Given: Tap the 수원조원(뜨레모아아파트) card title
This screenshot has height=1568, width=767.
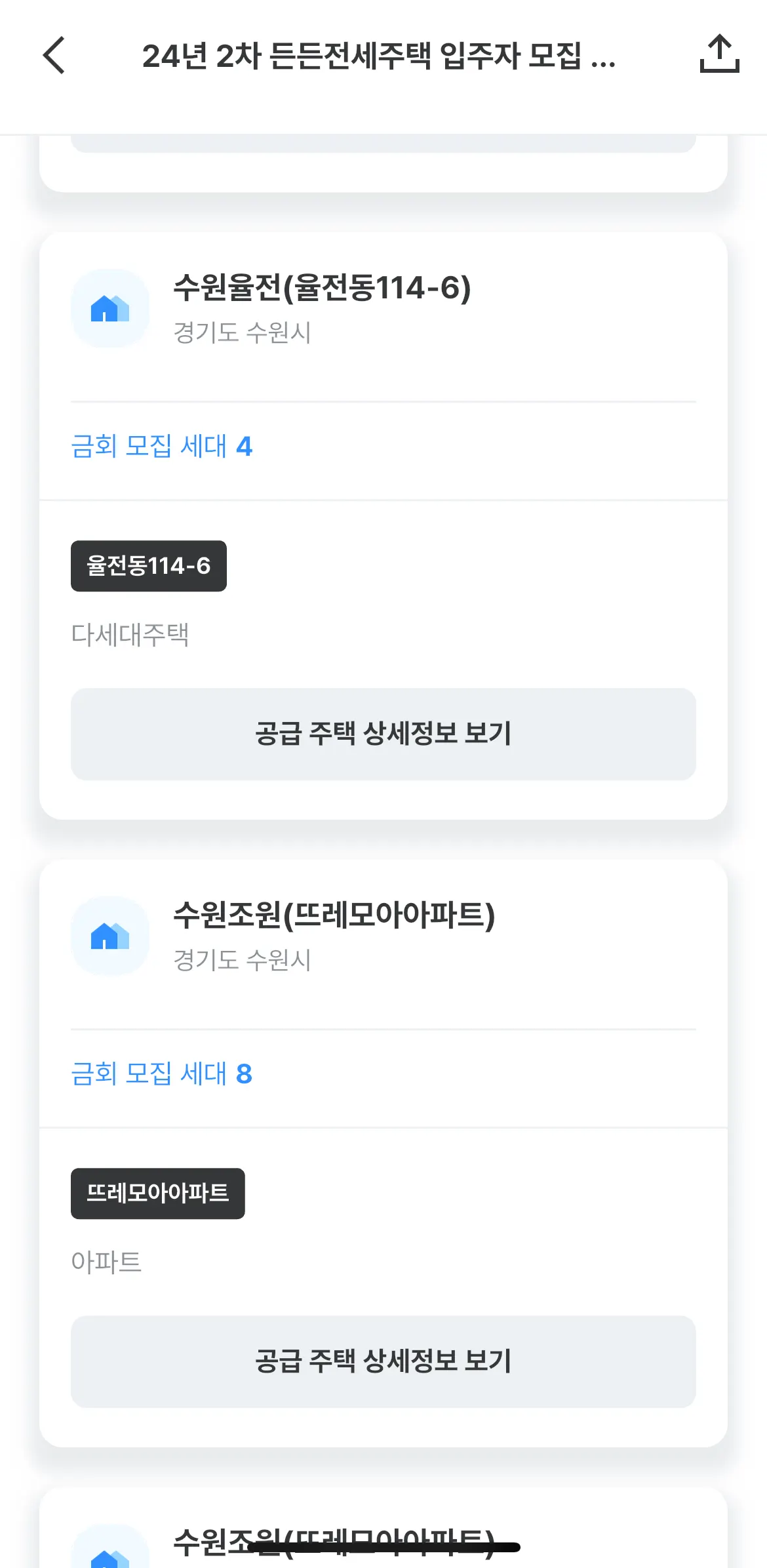Looking at the screenshot, I should click(x=334, y=915).
